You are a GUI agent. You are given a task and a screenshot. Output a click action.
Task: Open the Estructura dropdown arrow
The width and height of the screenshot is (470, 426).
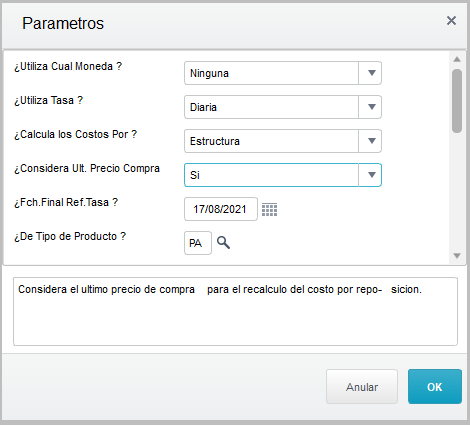click(x=371, y=141)
